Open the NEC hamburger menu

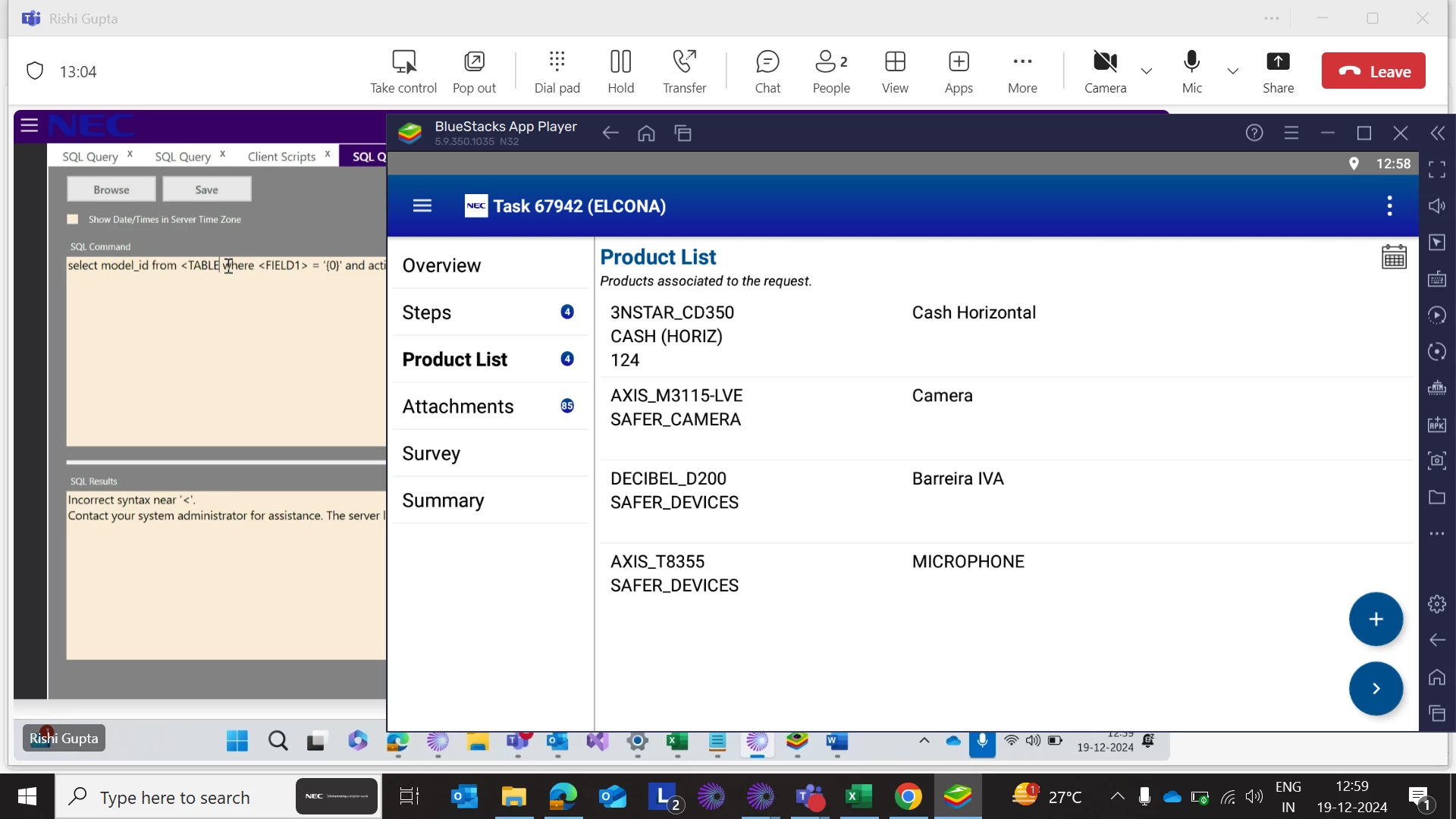coord(29,125)
